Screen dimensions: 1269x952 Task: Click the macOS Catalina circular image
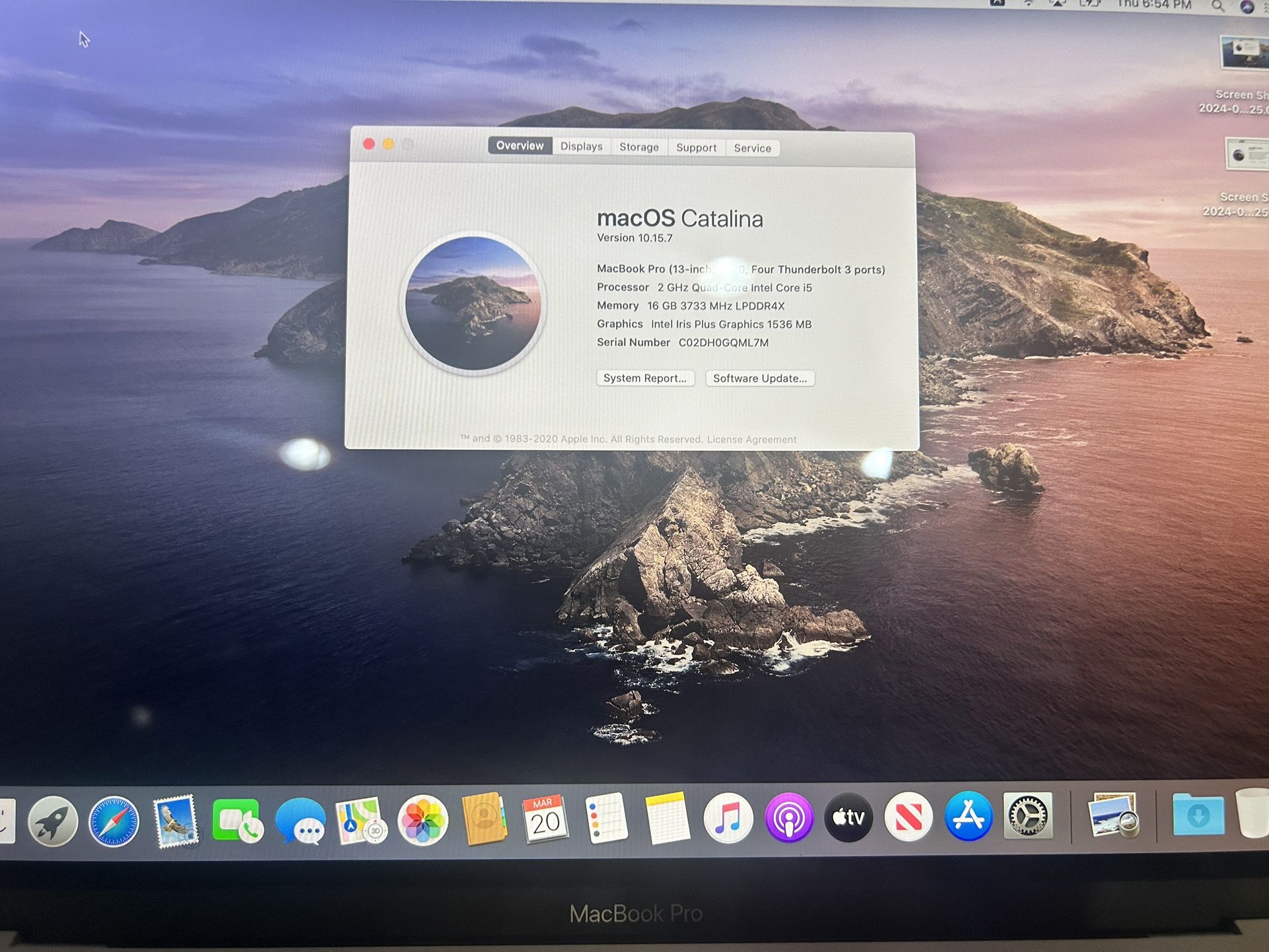point(473,303)
